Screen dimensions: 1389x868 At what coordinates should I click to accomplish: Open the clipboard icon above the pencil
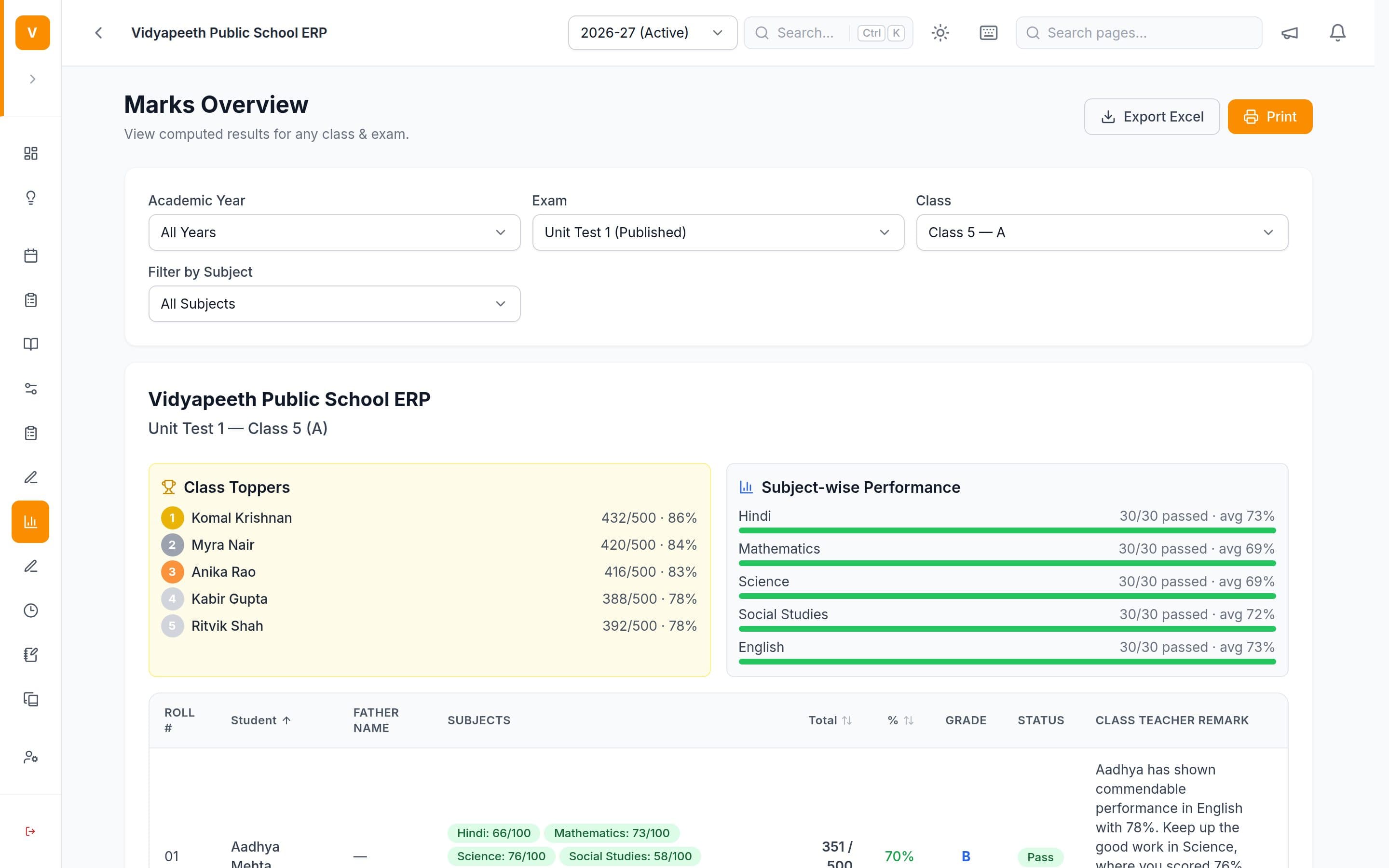[x=31, y=433]
